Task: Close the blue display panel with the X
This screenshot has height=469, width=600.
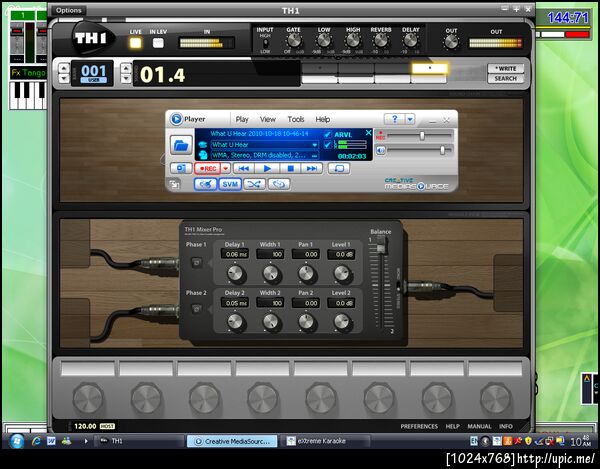Action: (x=368, y=132)
